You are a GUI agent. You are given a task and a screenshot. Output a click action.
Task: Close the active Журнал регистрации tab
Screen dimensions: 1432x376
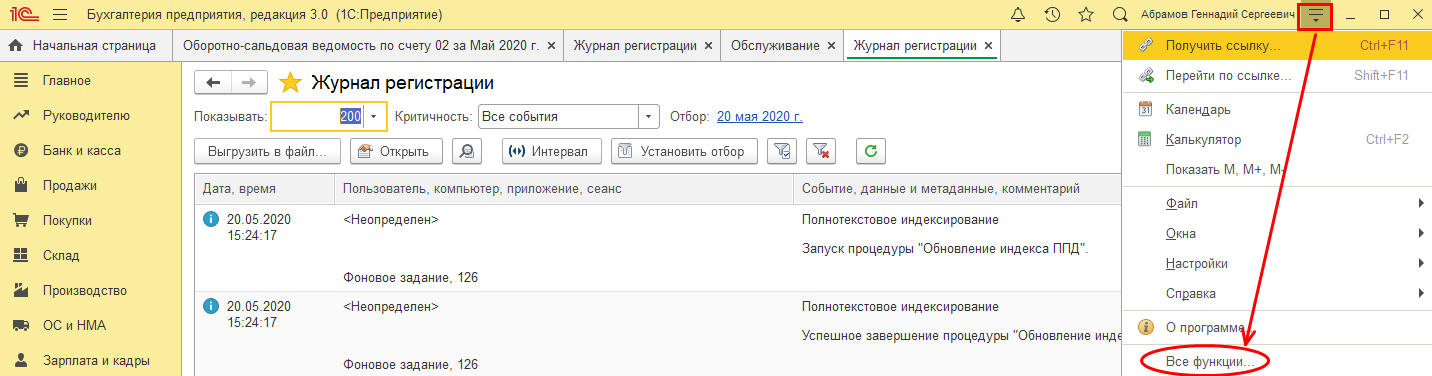tap(989, 46)
